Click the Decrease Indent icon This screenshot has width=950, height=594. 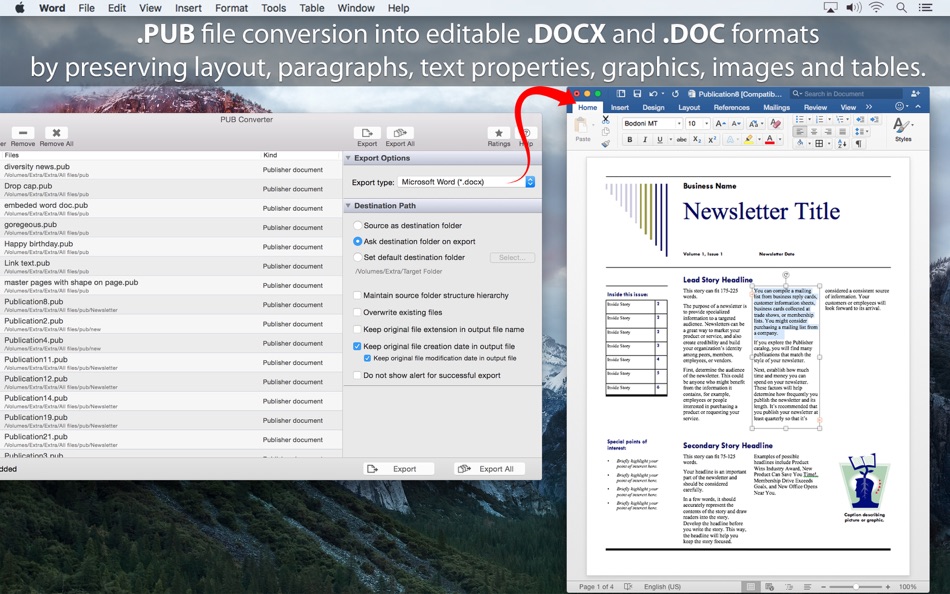click(x=859, y=119)
